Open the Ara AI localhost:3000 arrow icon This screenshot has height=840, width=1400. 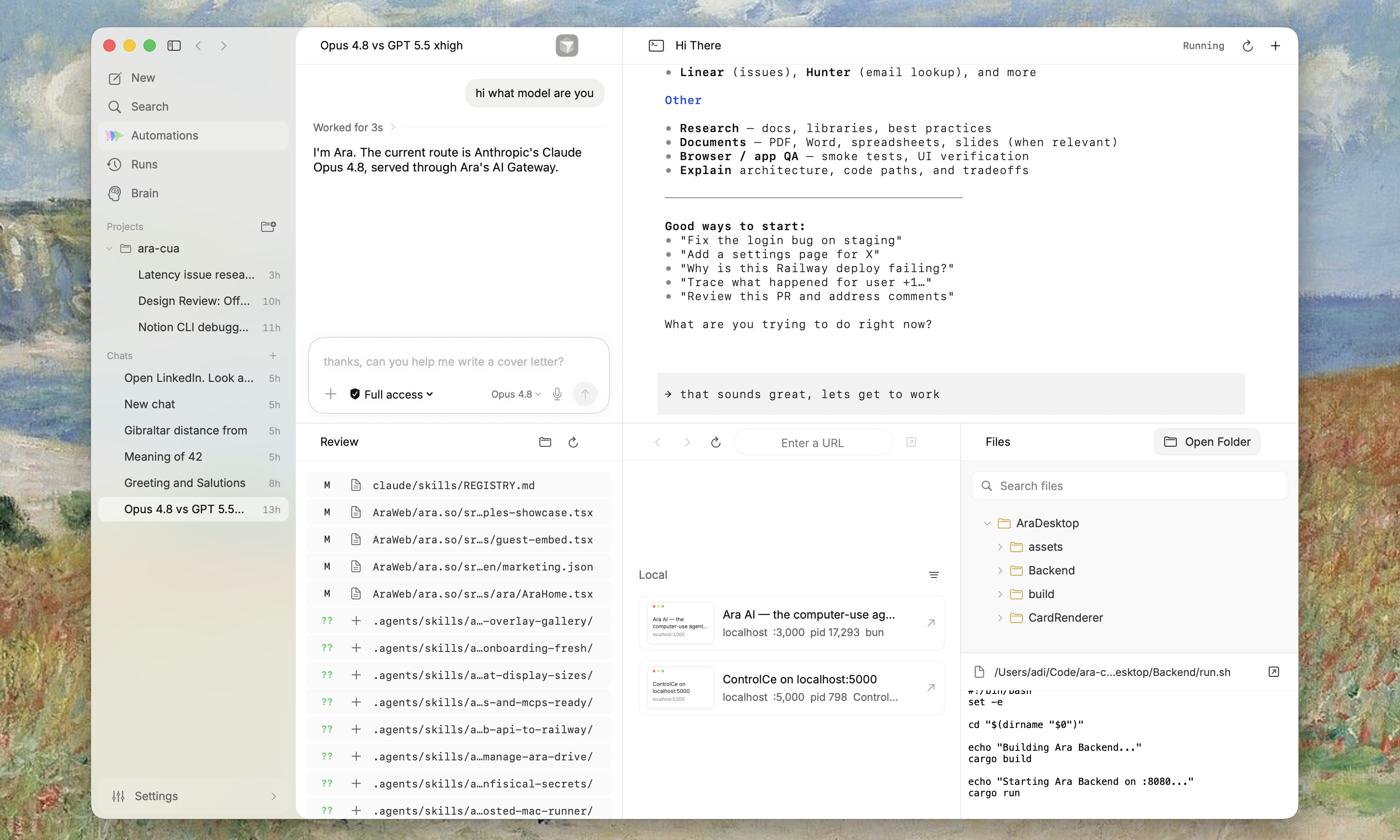pyautogui.click(x=931, y=623)
